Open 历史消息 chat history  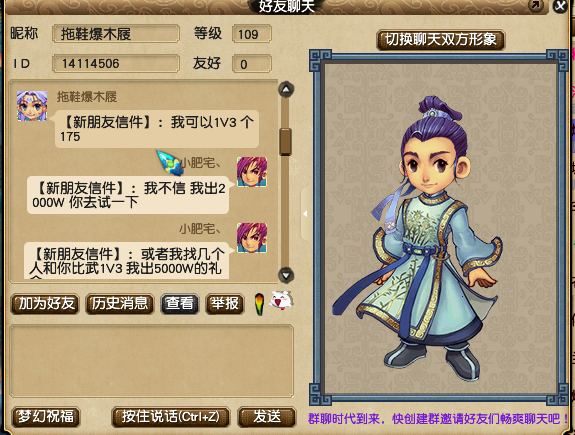(x=120, y=304)
